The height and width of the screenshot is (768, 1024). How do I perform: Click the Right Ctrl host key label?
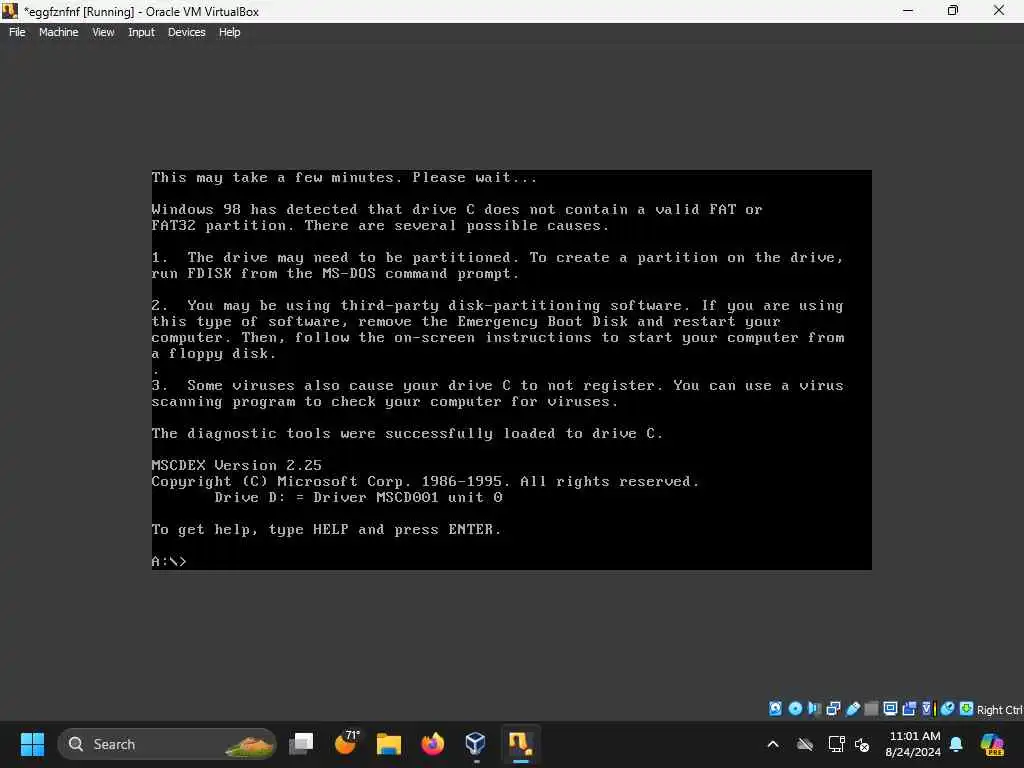pyautogui.click(x=1000, y=710)
